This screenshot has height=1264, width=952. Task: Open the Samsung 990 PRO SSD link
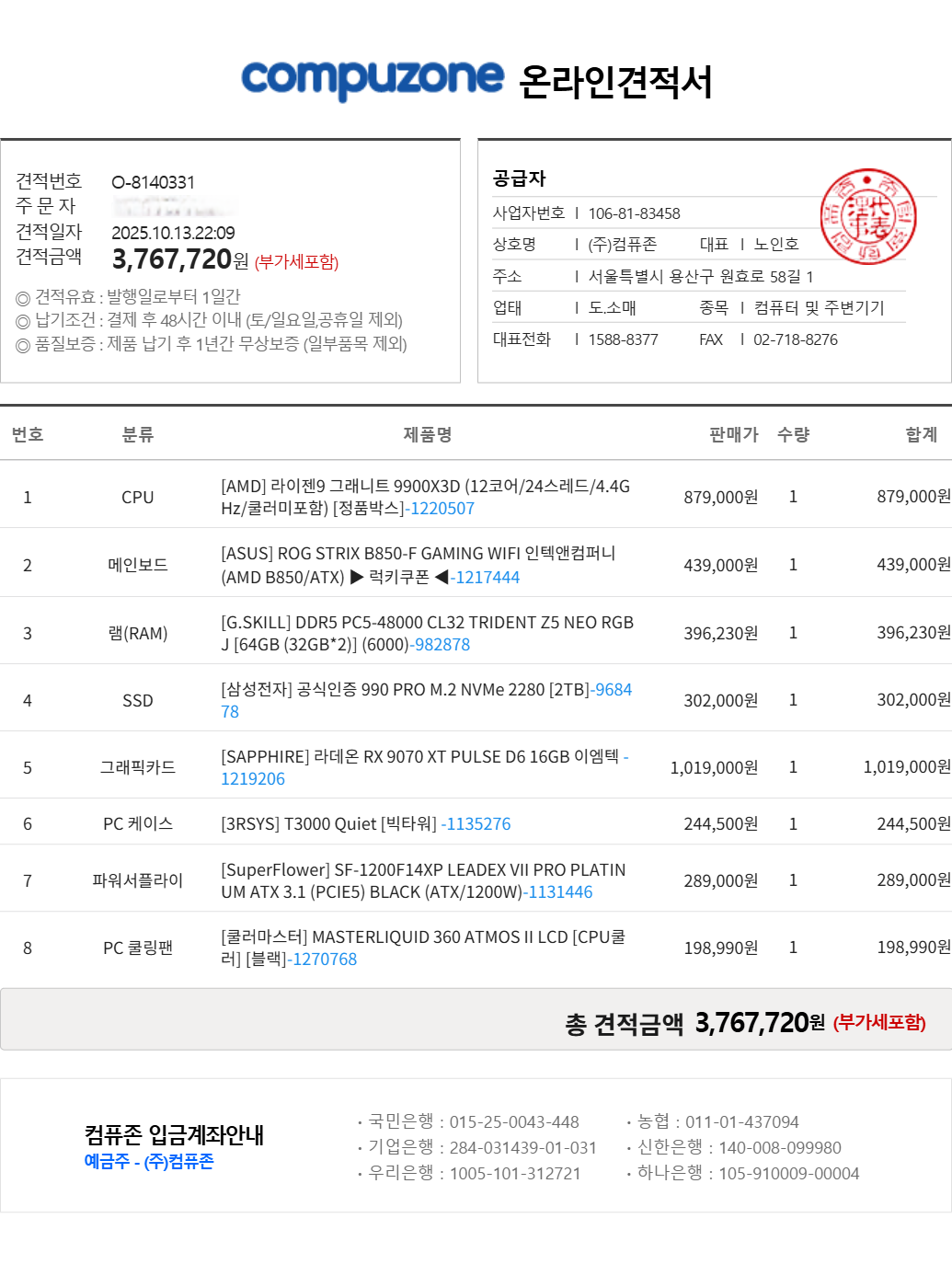click(613, 690)
